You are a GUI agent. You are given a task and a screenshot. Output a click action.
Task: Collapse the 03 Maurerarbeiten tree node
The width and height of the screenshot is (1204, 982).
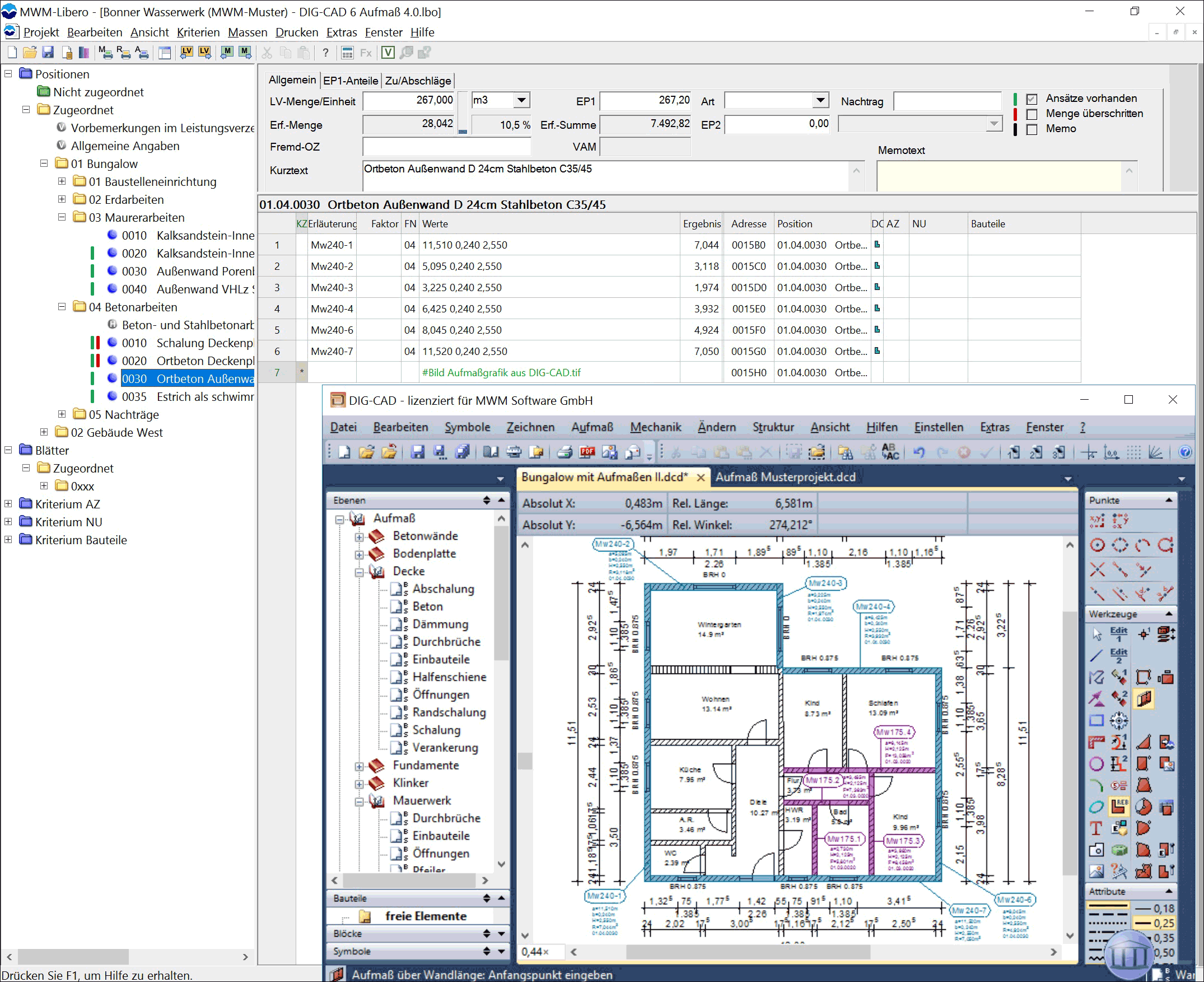tap(62, 217)
